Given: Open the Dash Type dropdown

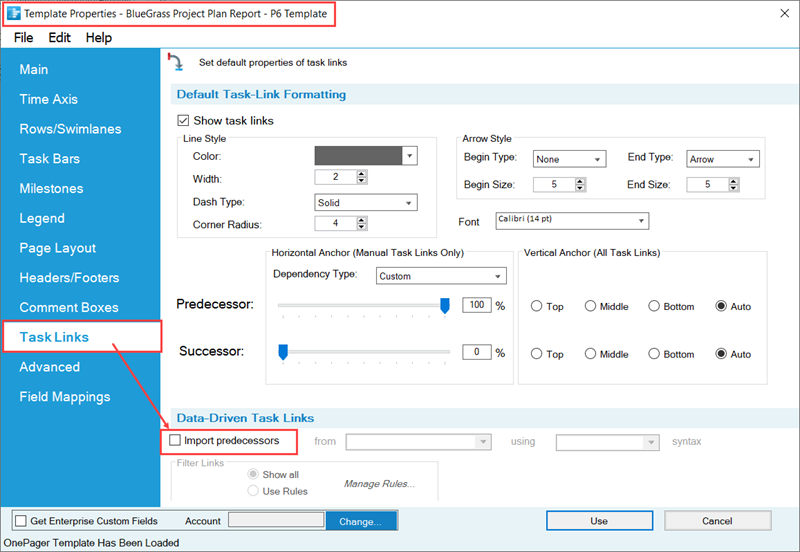Looking at the screenshot, I should coord(366,203).
